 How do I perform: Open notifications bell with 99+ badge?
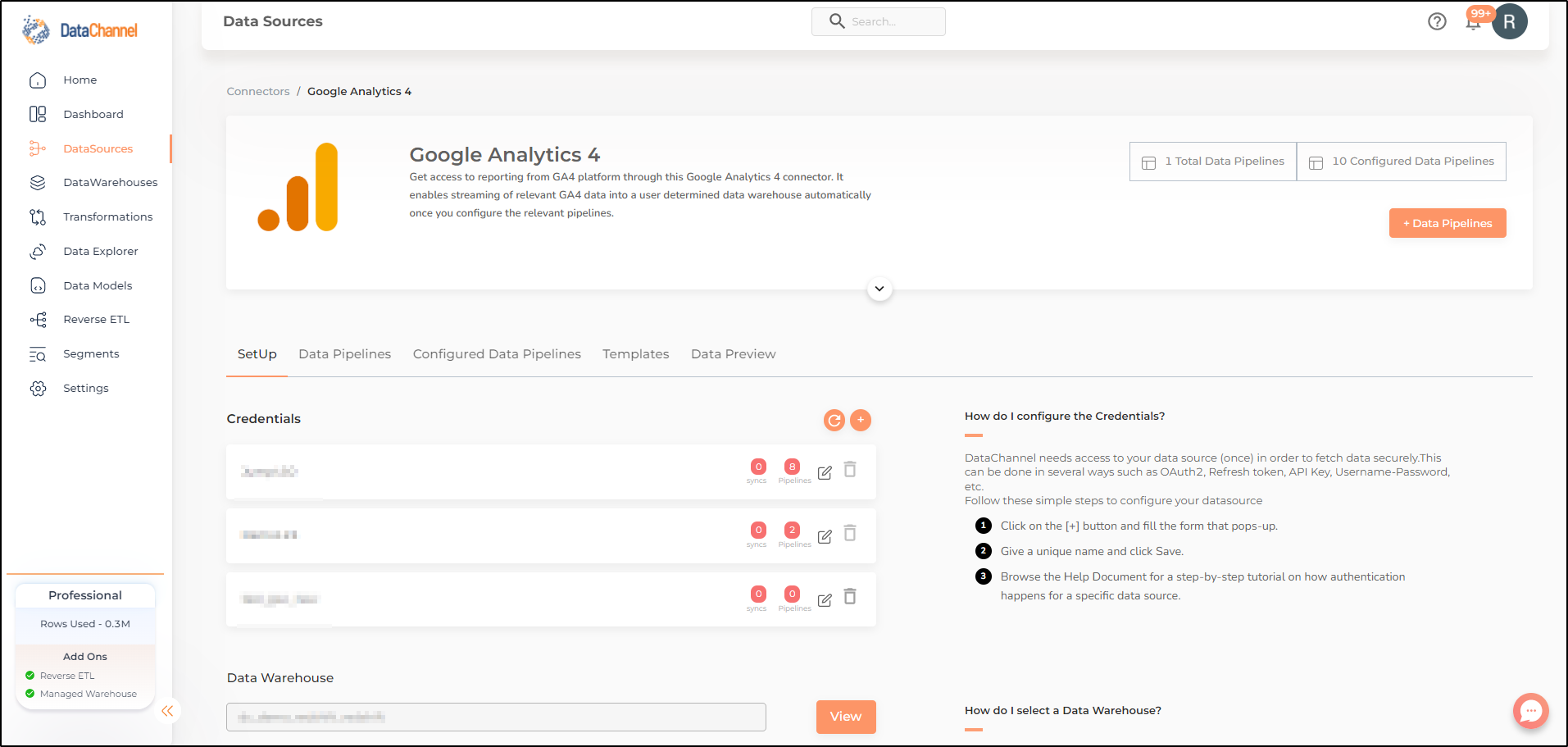[x=1474, y=21]
